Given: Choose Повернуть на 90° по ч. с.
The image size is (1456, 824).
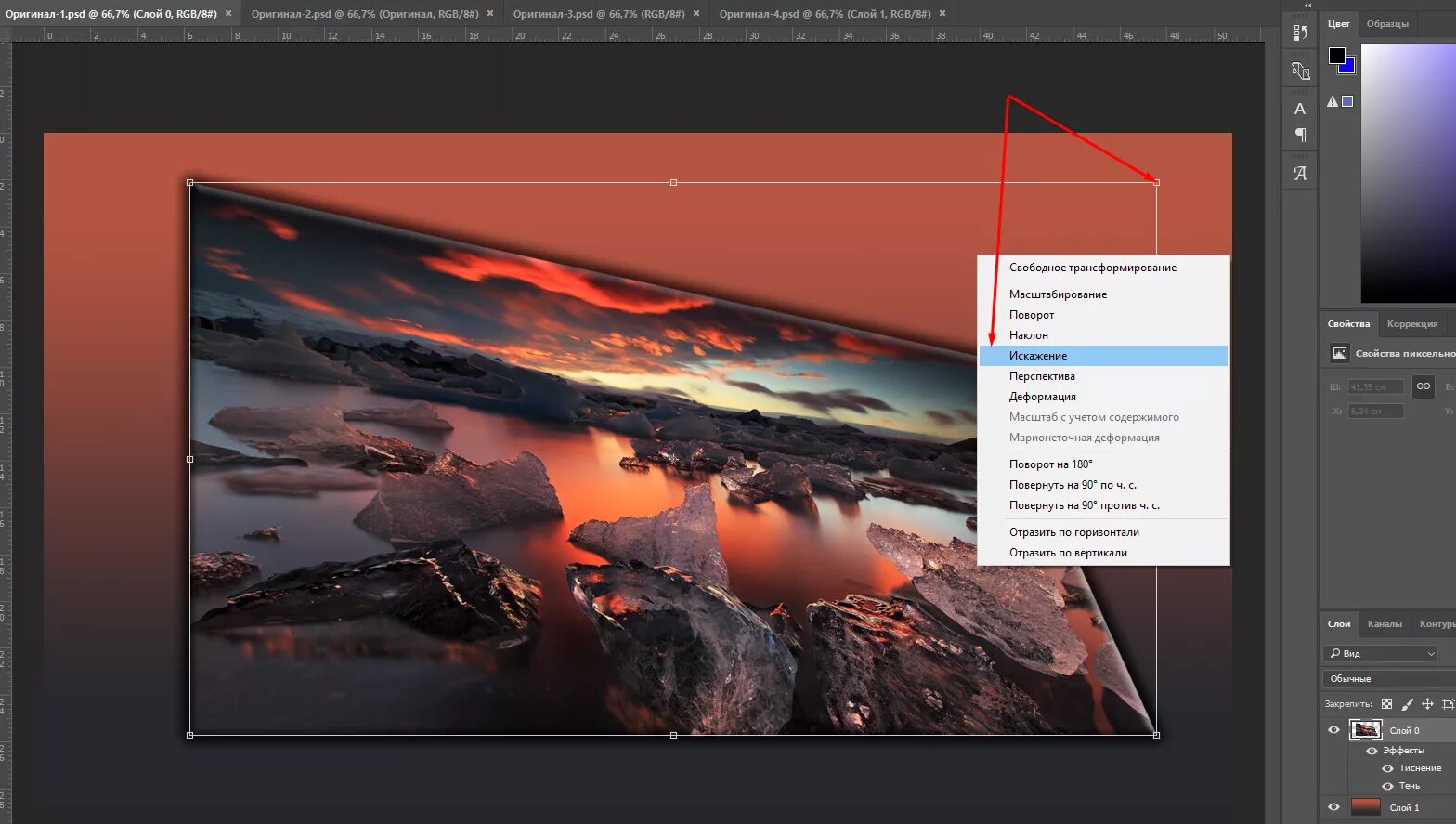Looking at the screenshot, I should coord(1103,485).
